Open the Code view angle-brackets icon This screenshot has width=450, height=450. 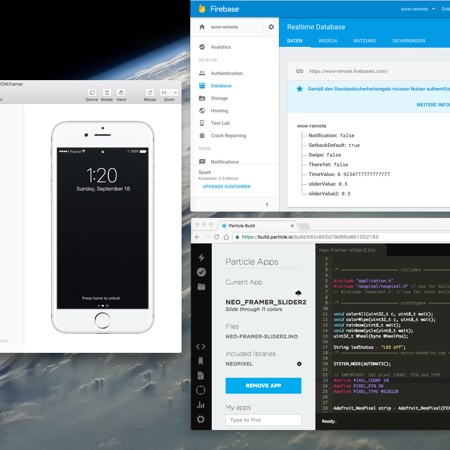point(201,346)
